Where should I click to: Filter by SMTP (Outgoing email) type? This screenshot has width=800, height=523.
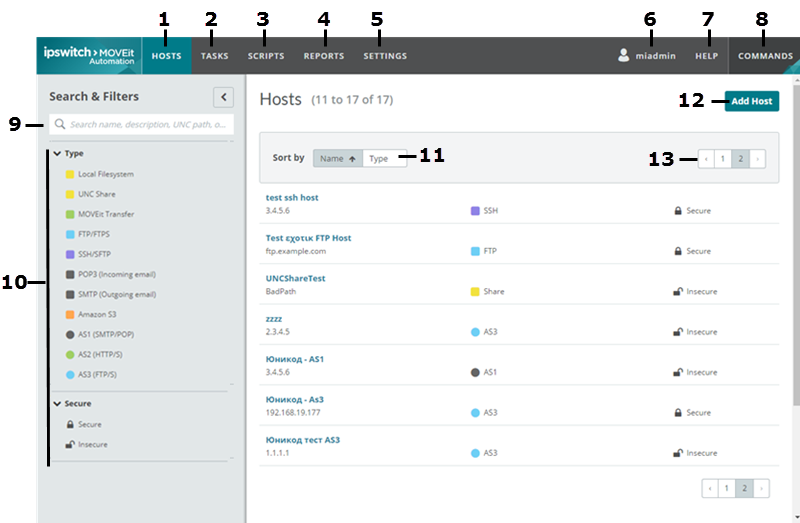[111, 294]
